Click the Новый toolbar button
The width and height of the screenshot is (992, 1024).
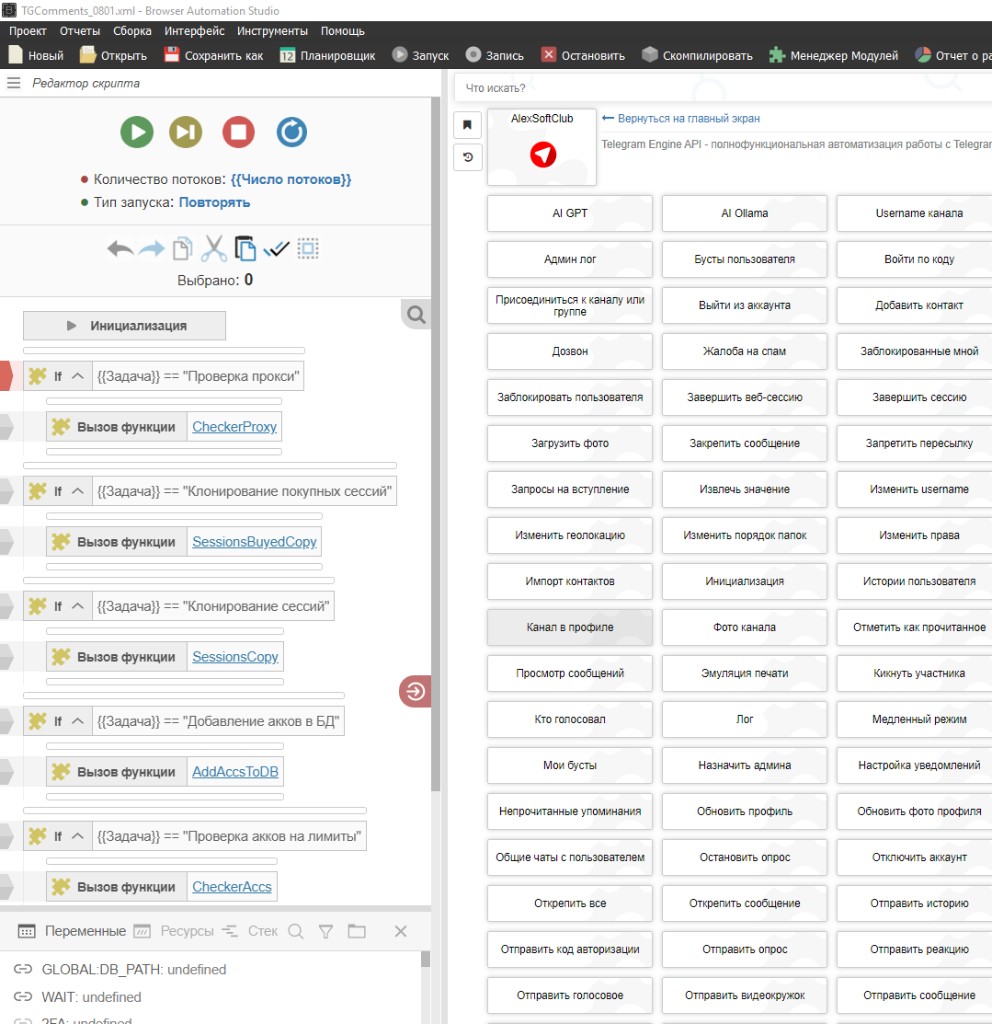[37, 56]
